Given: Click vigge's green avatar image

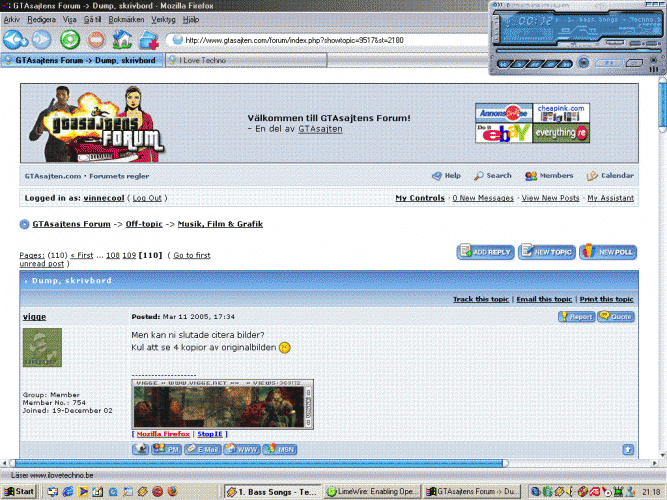Looking at the screenshot, I should 42,347.
